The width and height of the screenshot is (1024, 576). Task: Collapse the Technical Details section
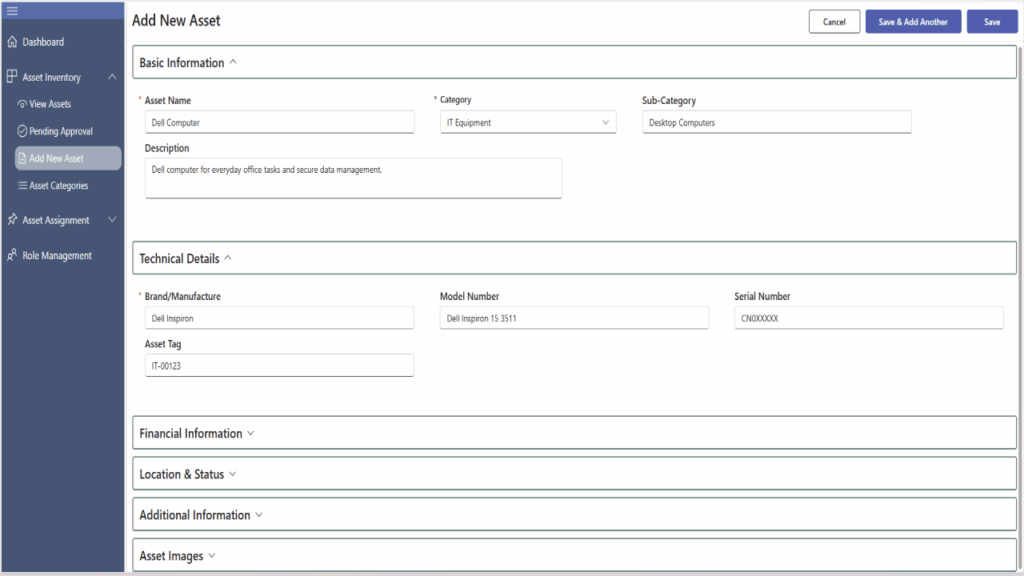tap(228, 257)
